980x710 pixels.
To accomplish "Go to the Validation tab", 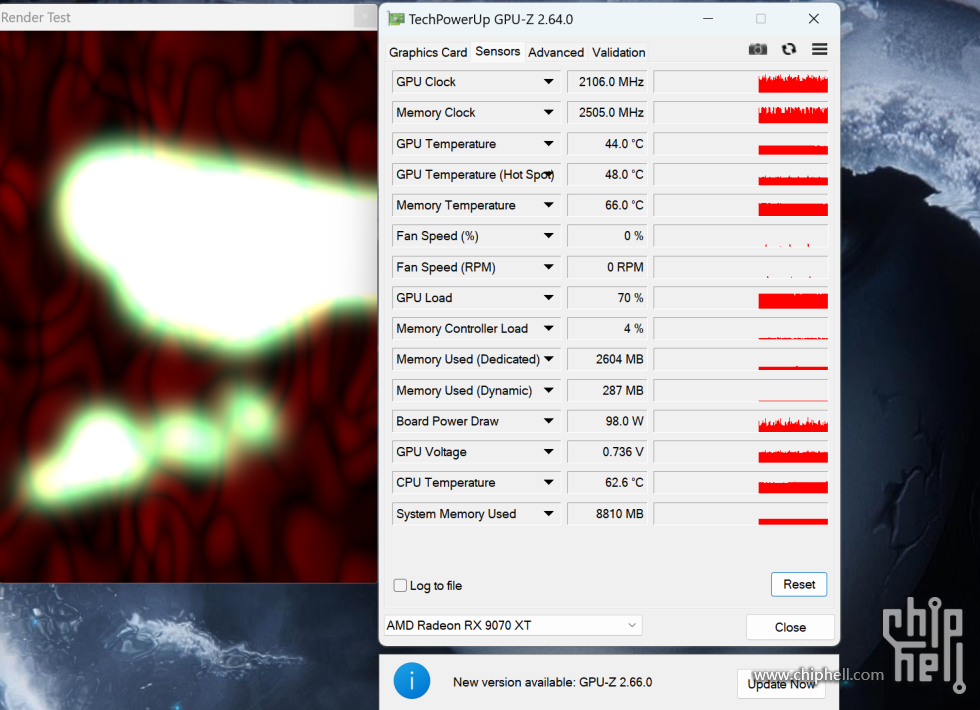I will [x=618, y=52].
